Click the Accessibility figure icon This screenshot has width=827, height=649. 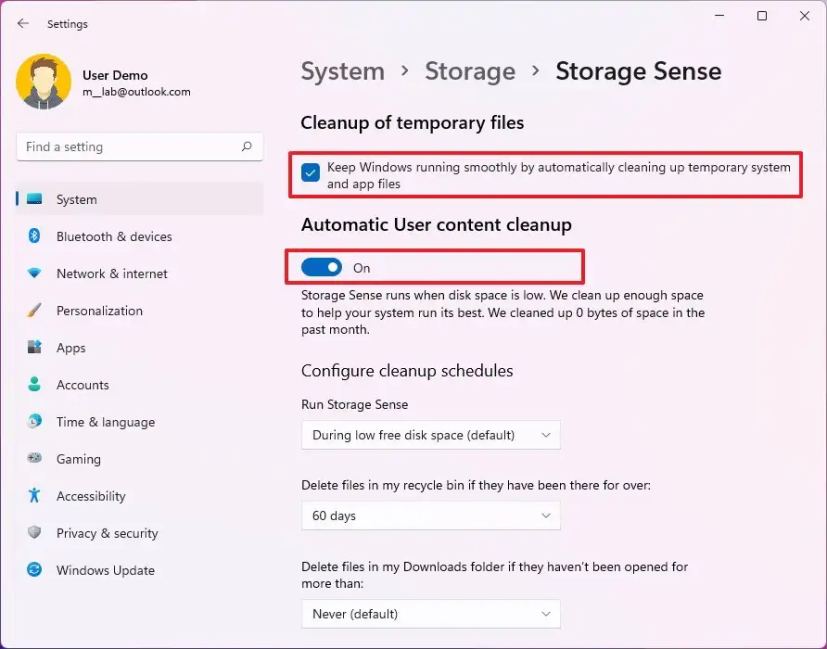coord(35,496)
